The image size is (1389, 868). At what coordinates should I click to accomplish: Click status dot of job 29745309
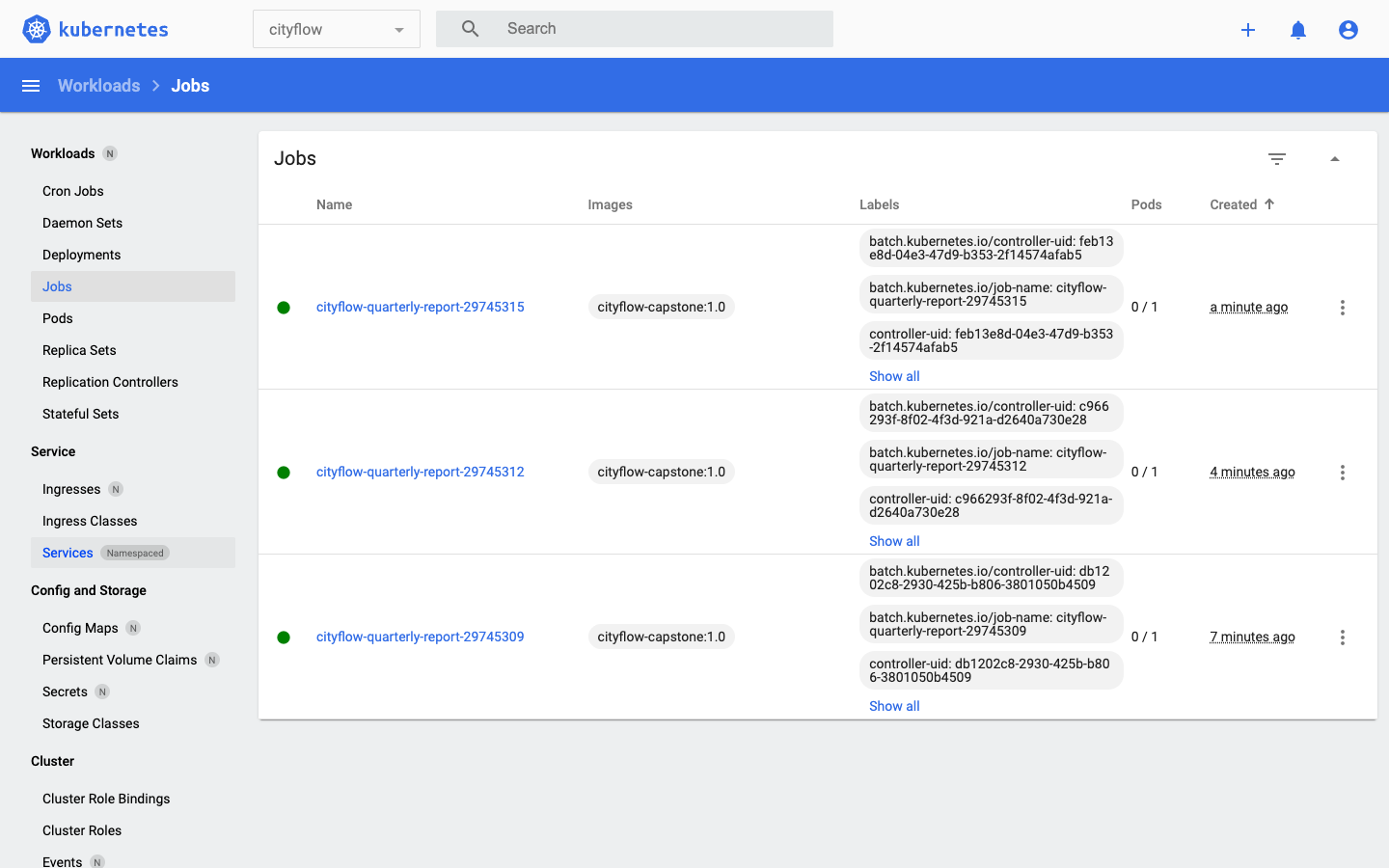[284, 637]
